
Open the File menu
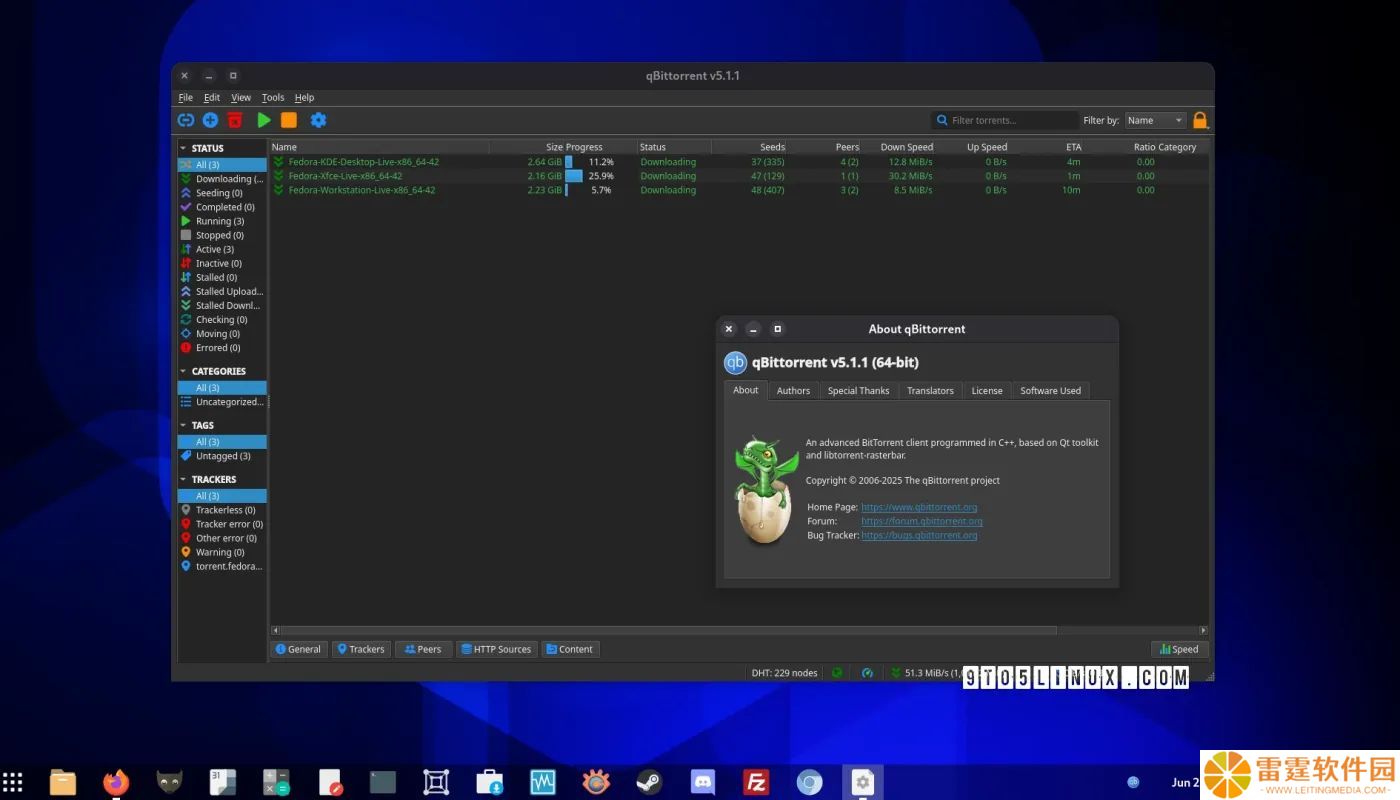pos(186,98)
